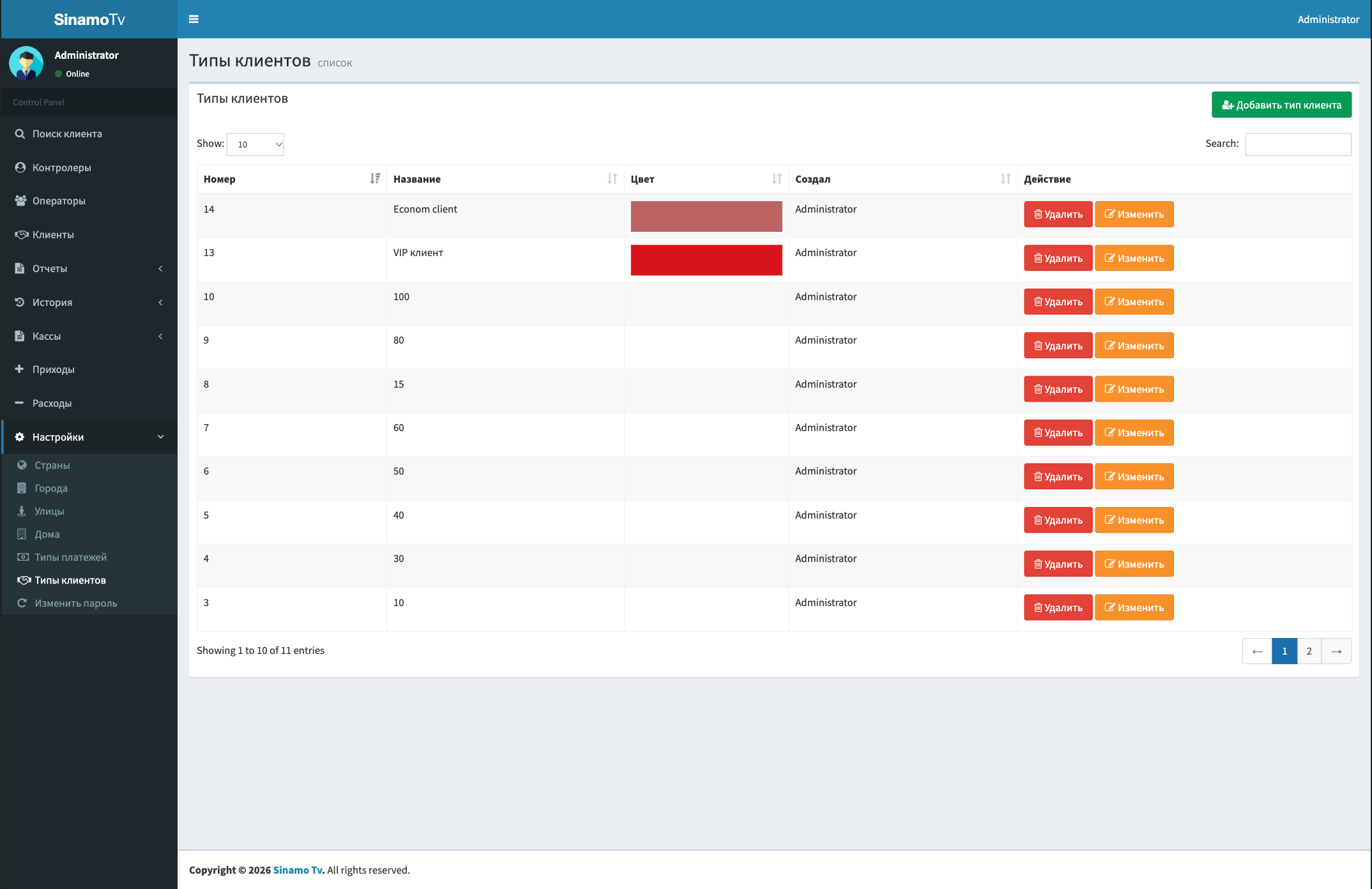Screen dimensions: 1372x889
Task: Expand the История sidebar submenu
Action: [89, 302]
